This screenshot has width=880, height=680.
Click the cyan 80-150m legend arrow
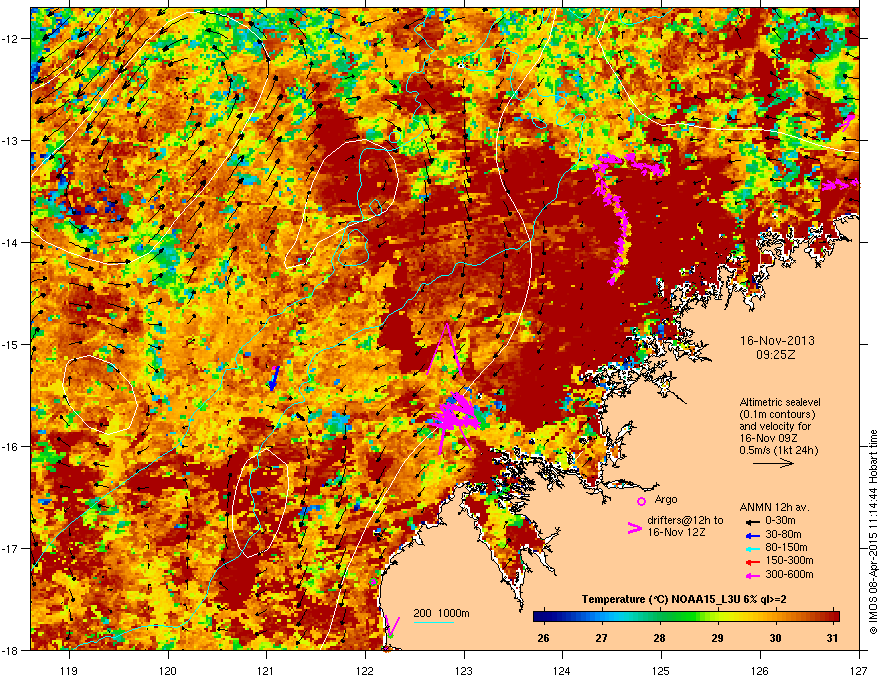[x=751, y=548]
